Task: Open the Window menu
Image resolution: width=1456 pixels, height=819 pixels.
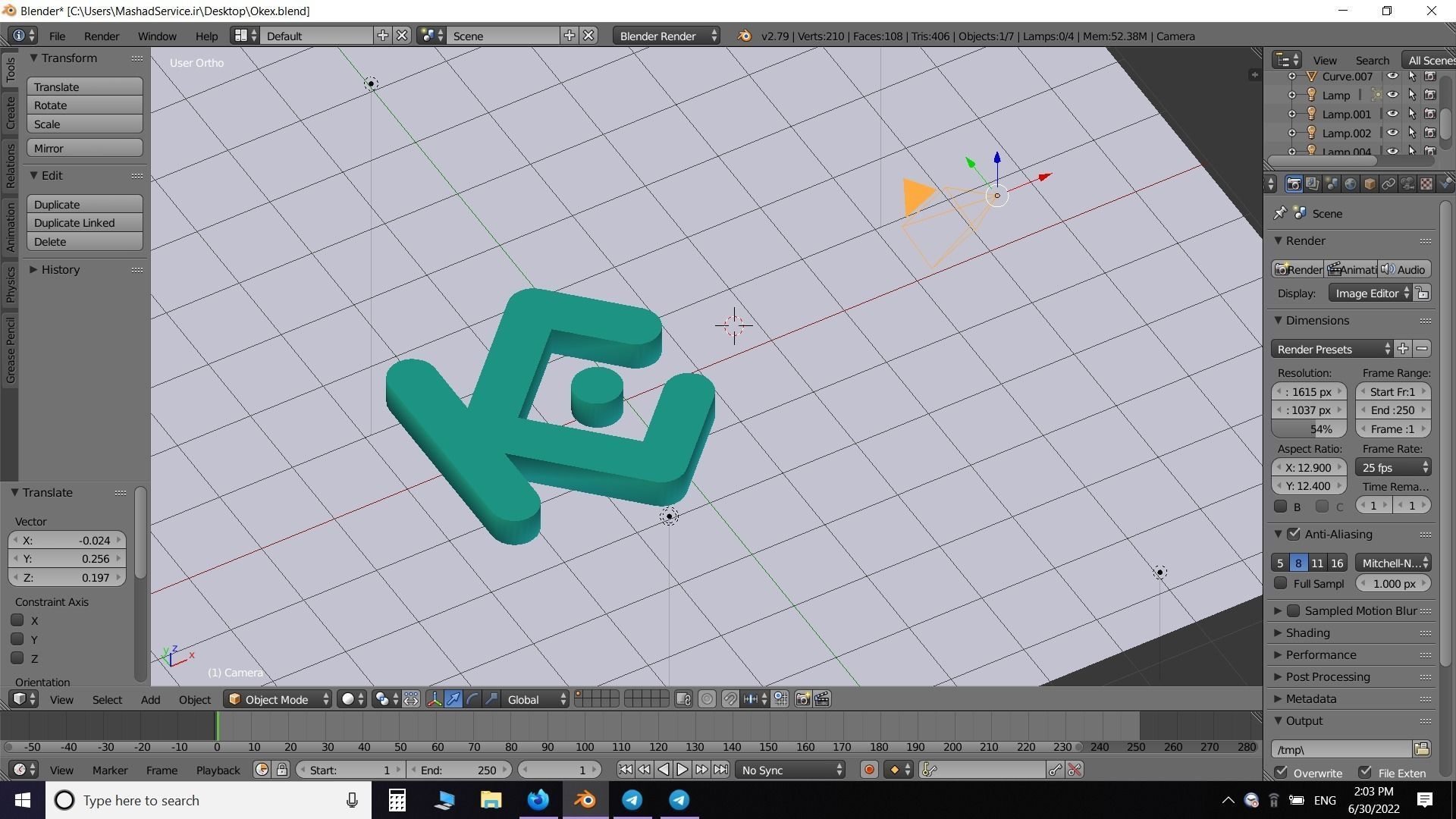Action: pyautogui.click(x=157, y=36)
